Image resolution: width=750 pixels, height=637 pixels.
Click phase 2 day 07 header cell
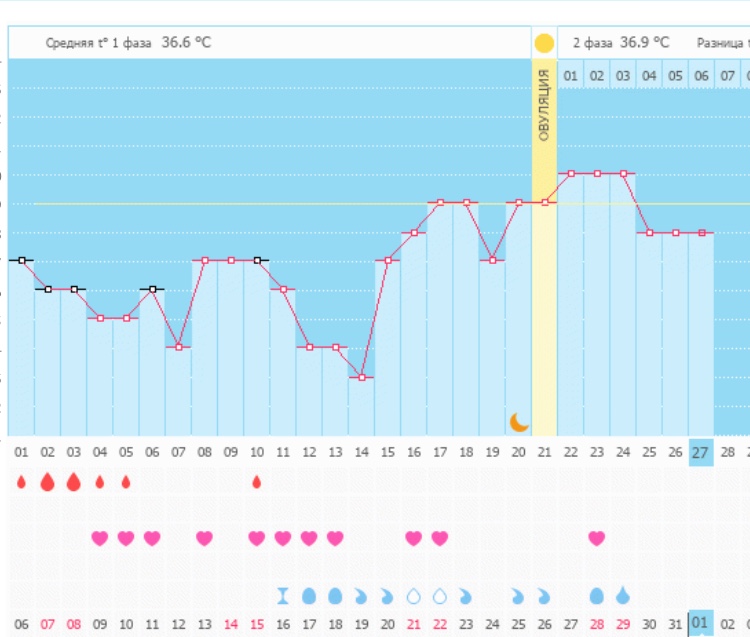click(727, 76)
